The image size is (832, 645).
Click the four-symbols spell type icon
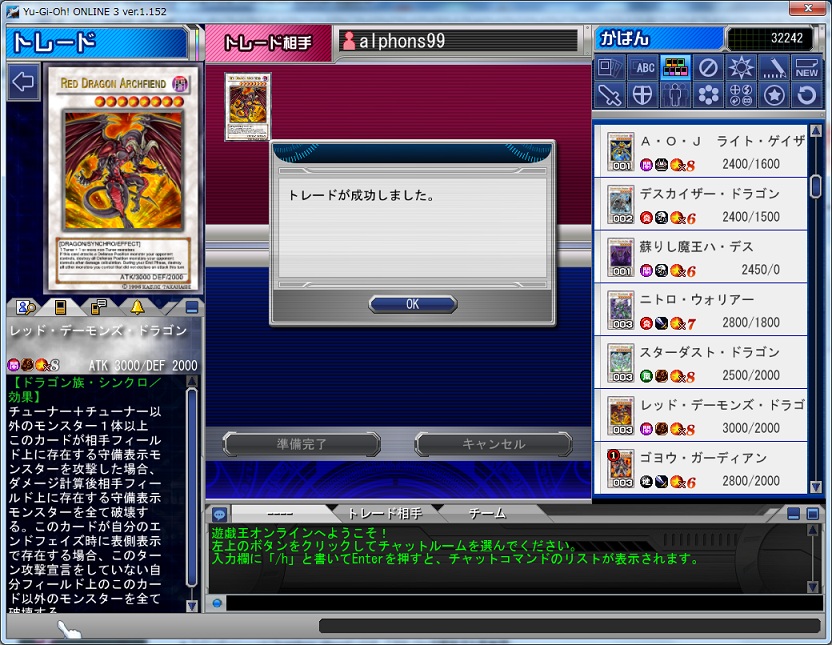741,95
